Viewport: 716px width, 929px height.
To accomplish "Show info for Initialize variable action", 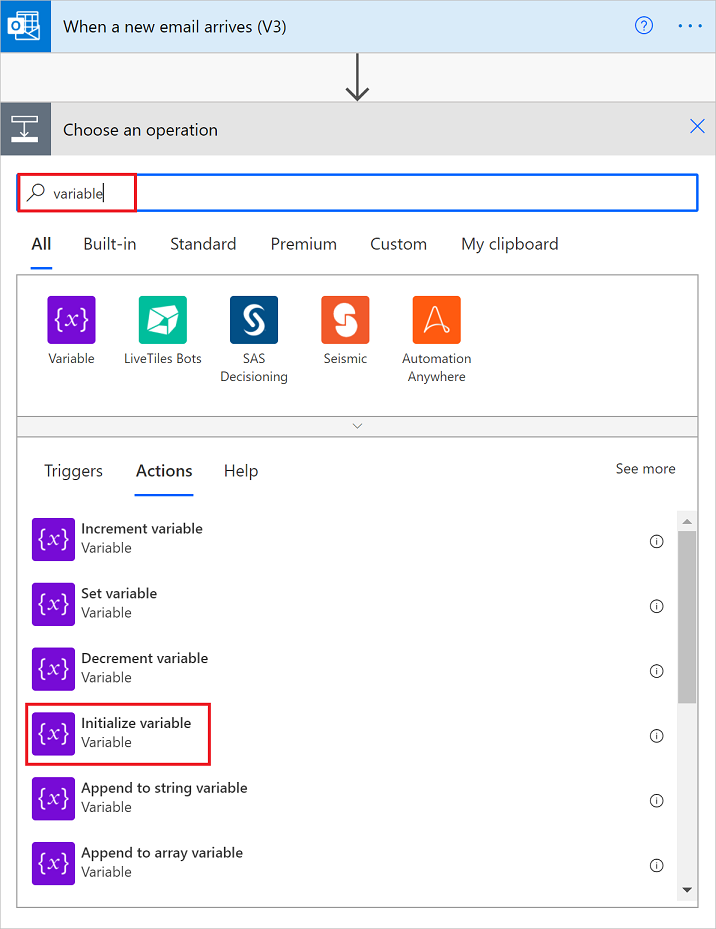I will coord(656,735).
